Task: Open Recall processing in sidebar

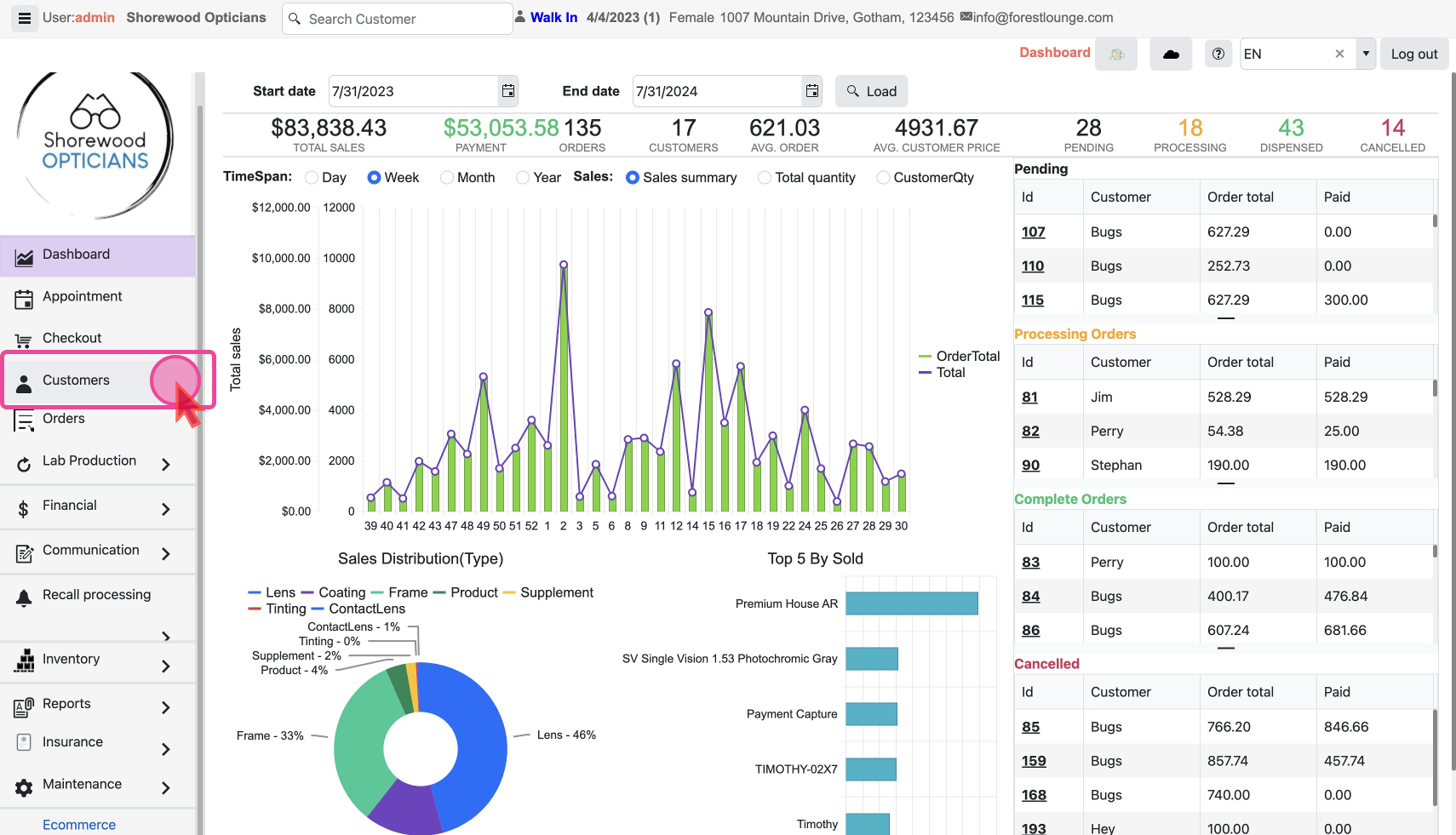Action: (96, 595)
